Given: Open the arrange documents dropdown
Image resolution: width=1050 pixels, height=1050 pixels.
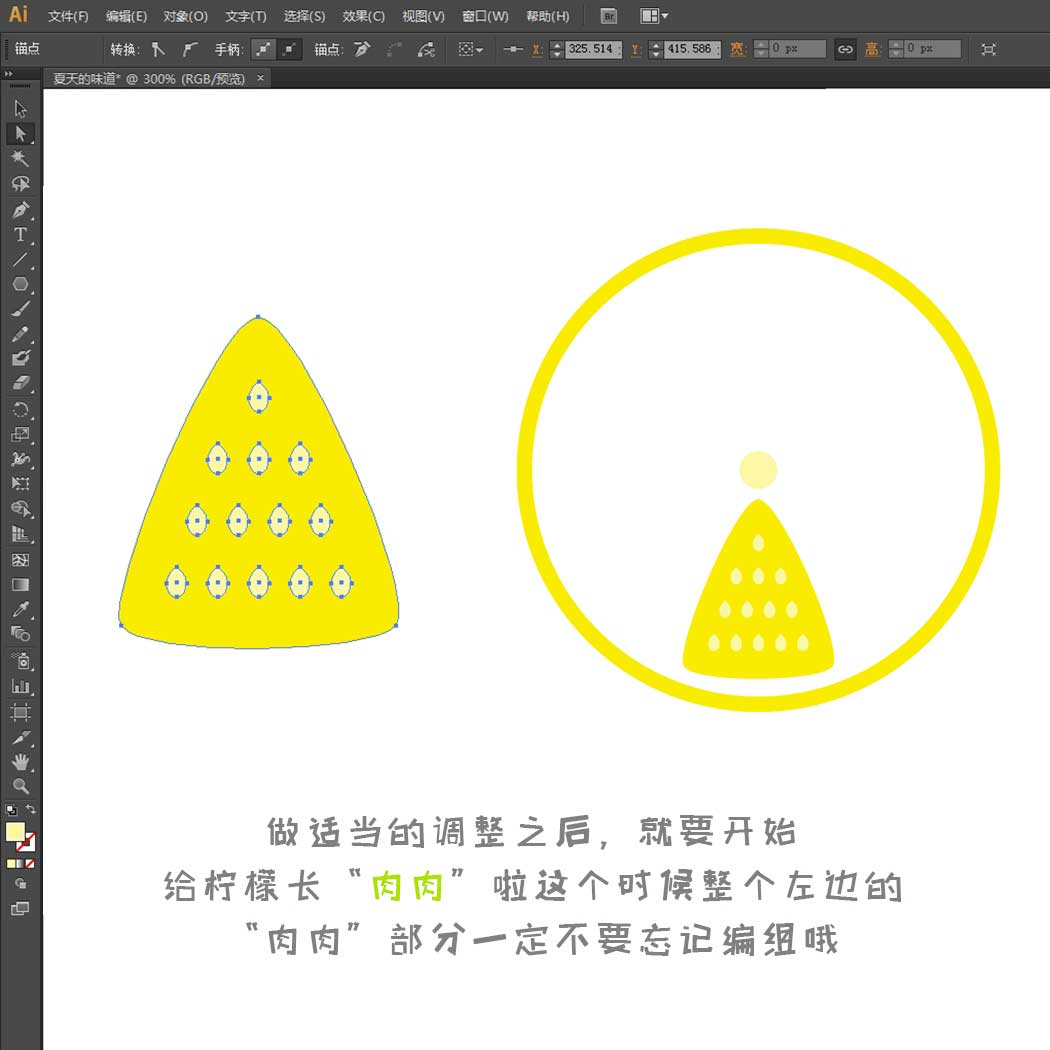Looking at the screenshot, I should (x=654, y=16).
